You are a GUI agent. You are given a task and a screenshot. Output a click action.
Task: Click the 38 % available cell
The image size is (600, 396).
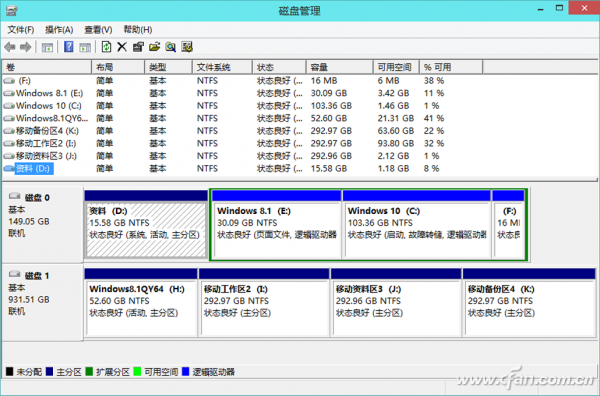point(434,81)
